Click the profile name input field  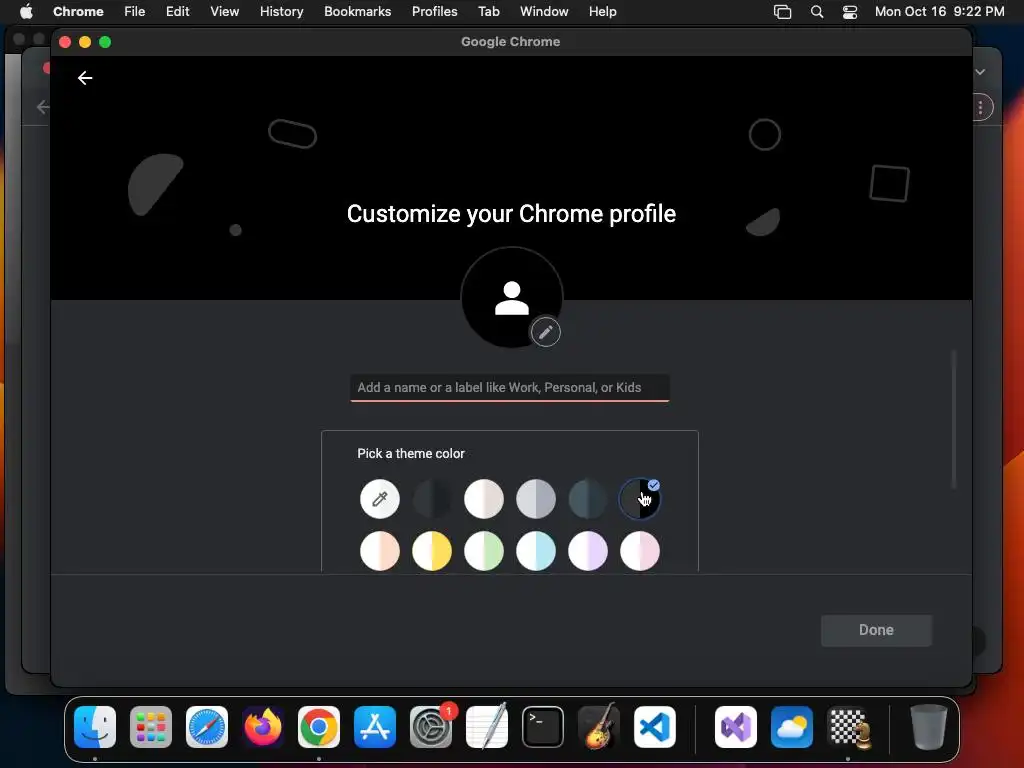tap(509, 387)
